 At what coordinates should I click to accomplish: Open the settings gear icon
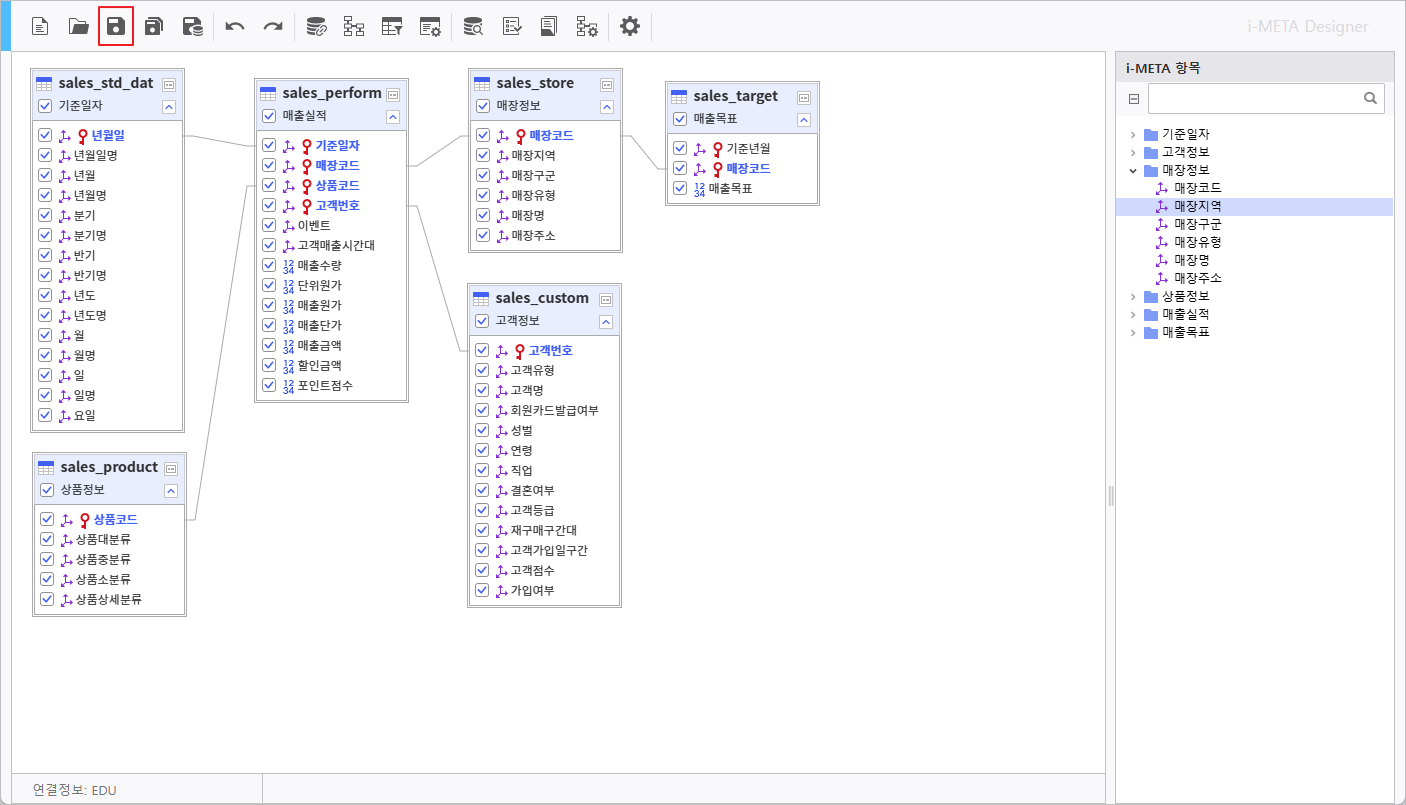(629, 27)
